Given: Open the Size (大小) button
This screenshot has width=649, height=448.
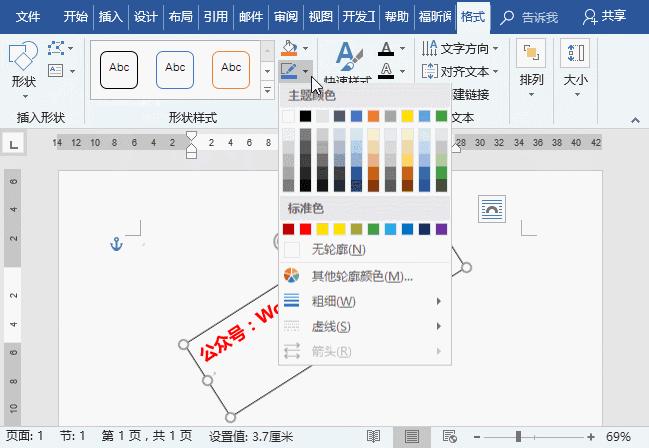Looking at the screenshot, I should (575, 69).
